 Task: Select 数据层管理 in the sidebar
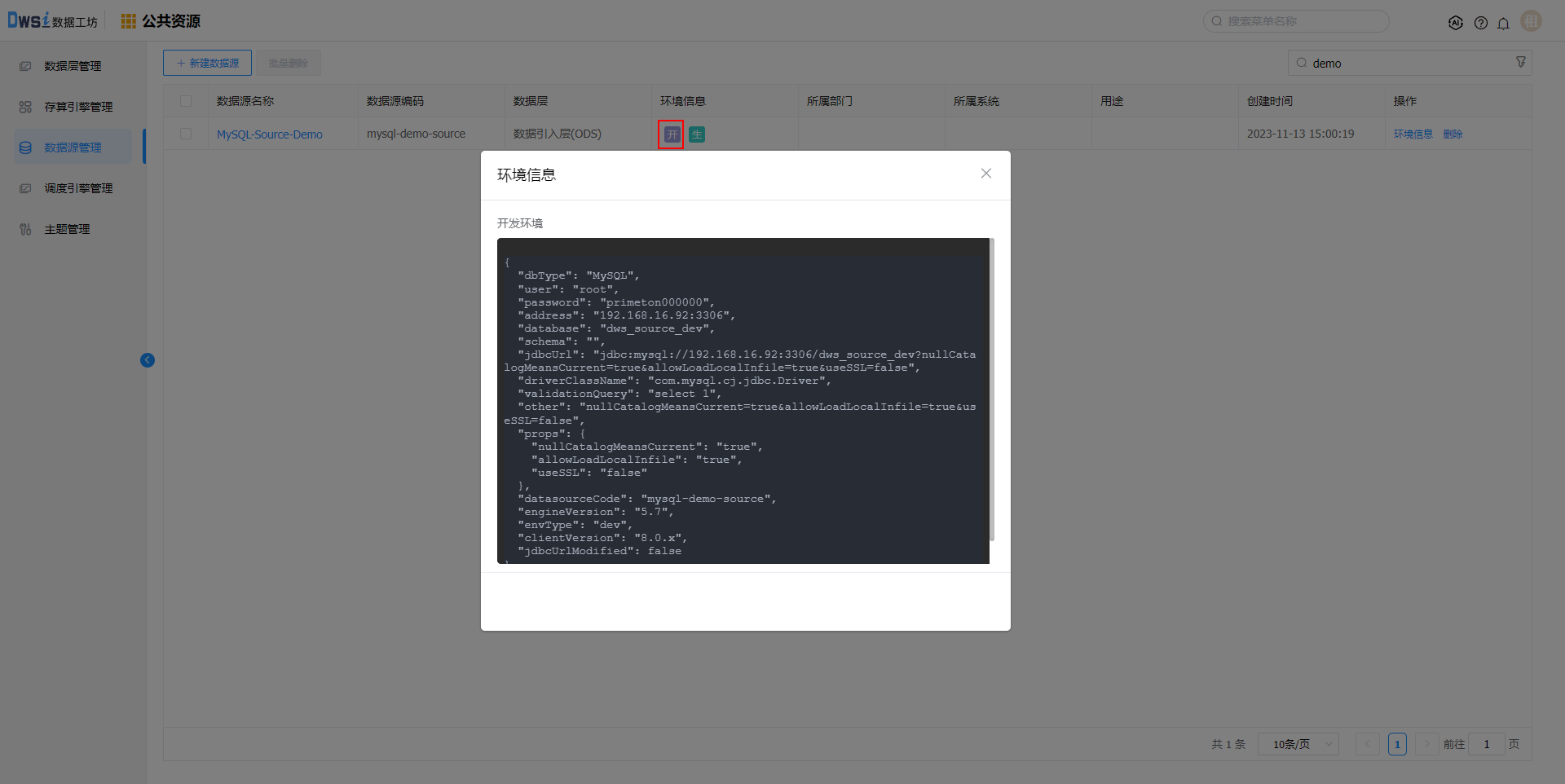tap(73, 66)
